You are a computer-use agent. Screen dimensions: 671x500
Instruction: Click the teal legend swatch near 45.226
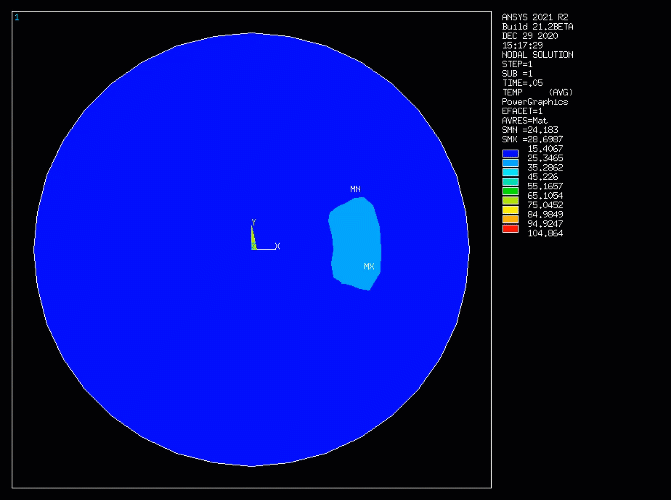point(510,182)
